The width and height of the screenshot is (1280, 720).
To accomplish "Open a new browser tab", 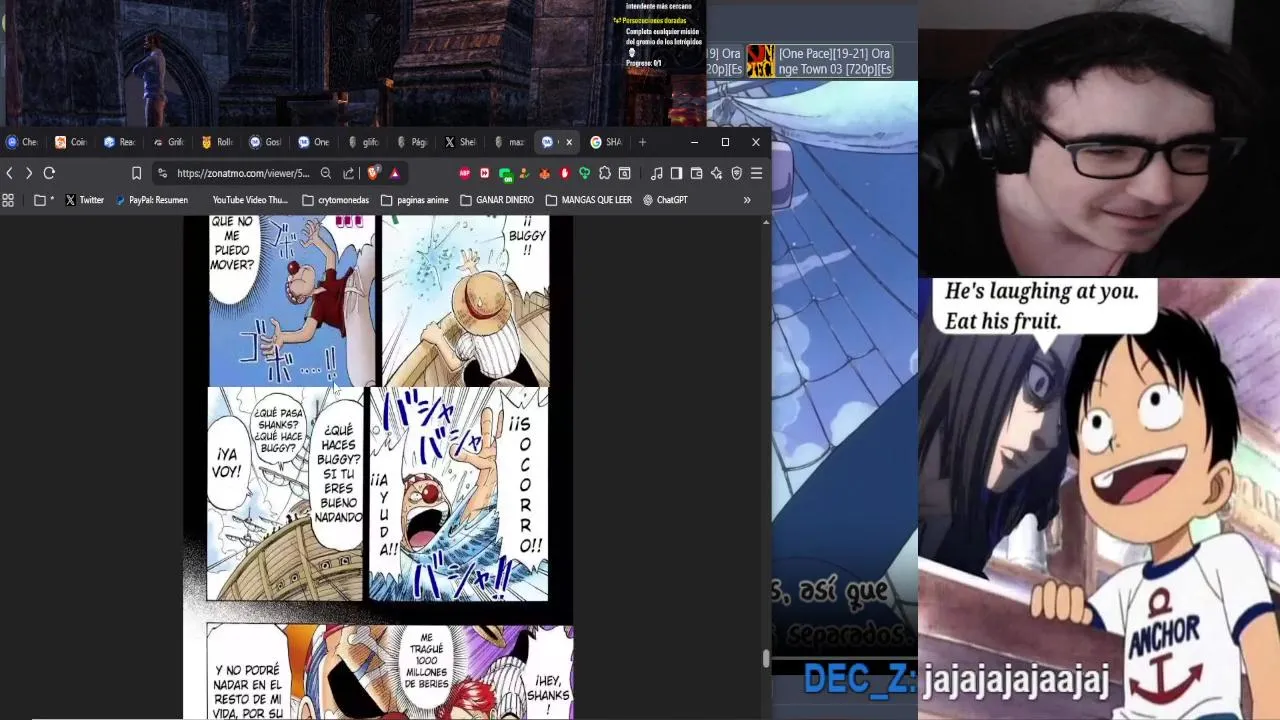I will point(642,142).
